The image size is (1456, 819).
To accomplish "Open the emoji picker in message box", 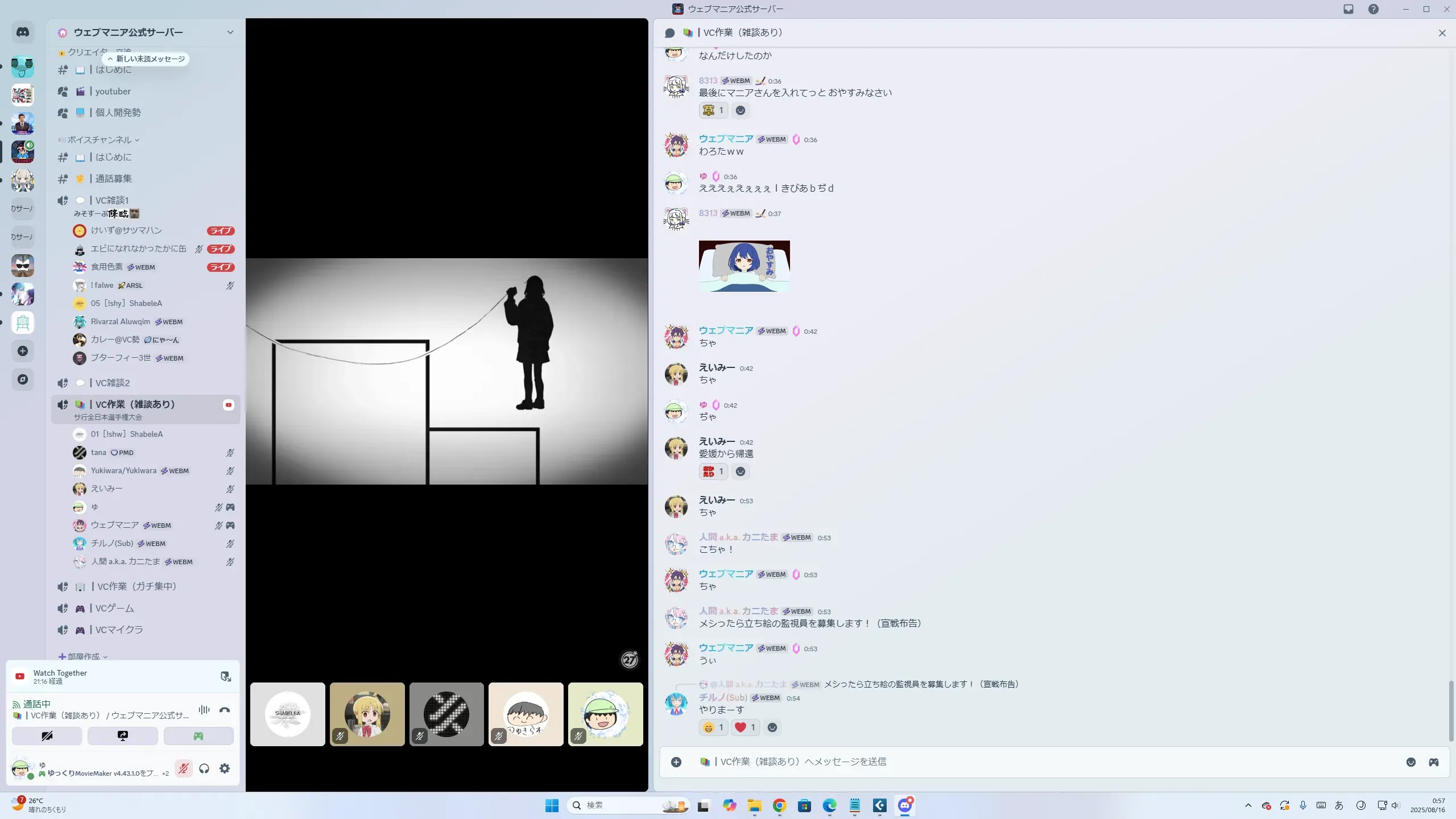I will pyautogui.click(x=1411, y=762).
